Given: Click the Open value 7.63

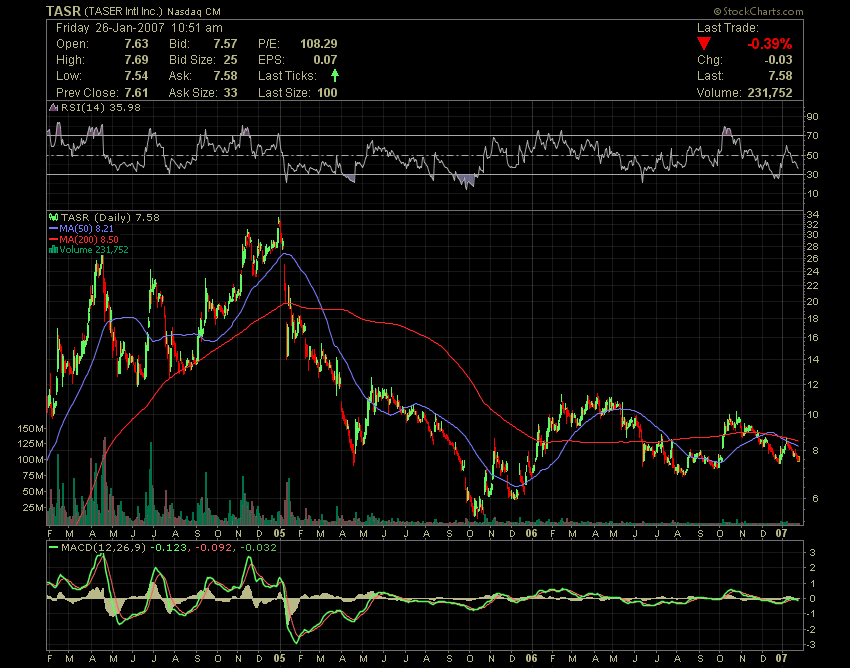Looking at the screenshot, I should [136, 44].
